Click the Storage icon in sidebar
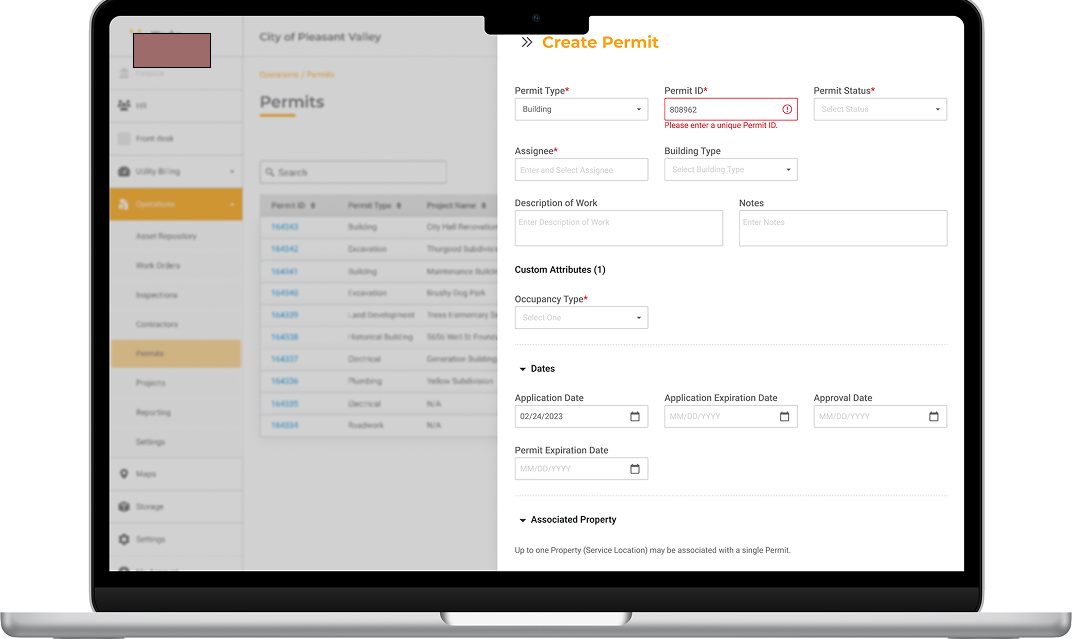1072x639 pixels. pyautogui.click(x=124, y=506)
